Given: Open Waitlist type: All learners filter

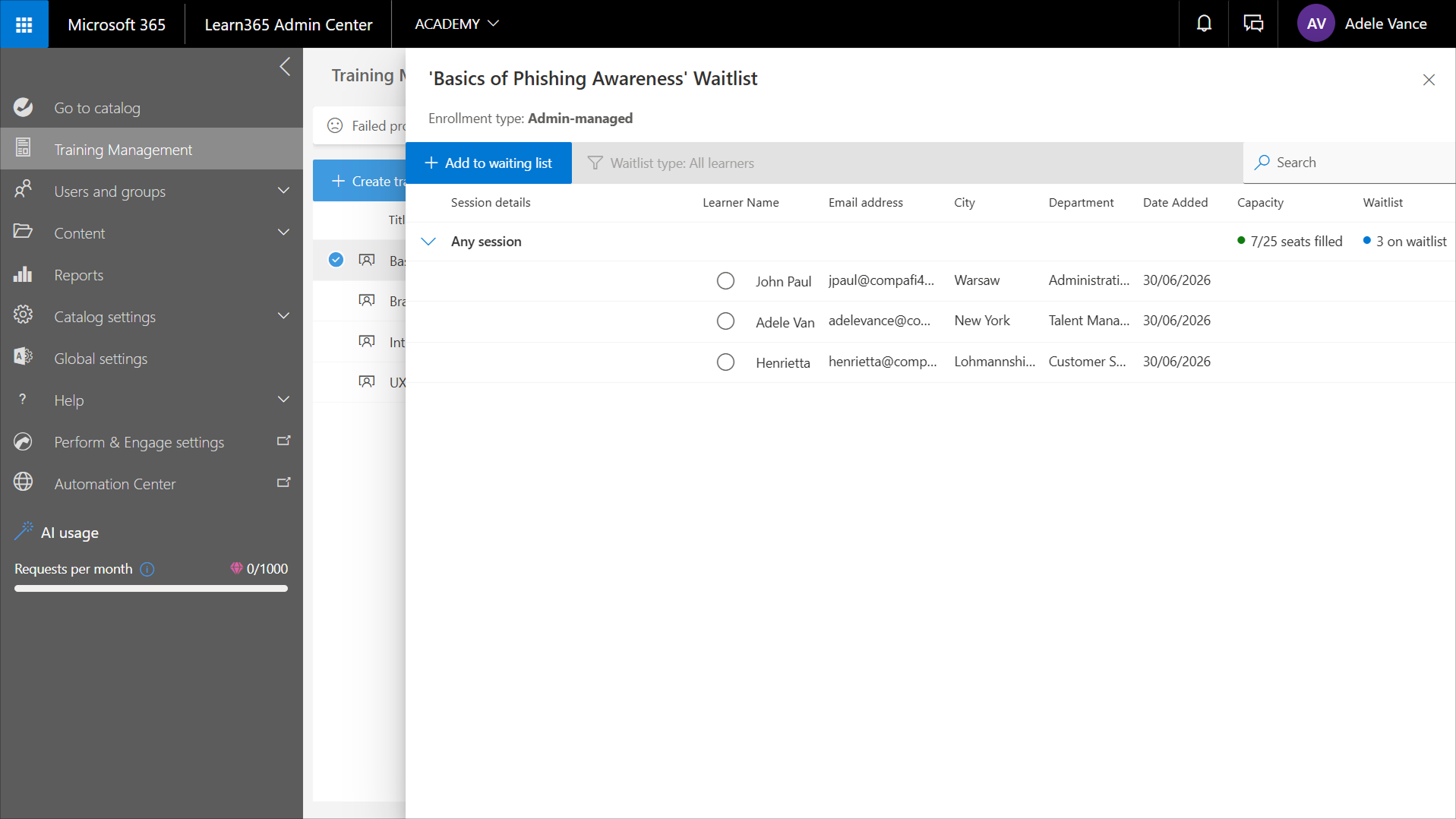Looking at the screenshot, I should click(671, 163).
